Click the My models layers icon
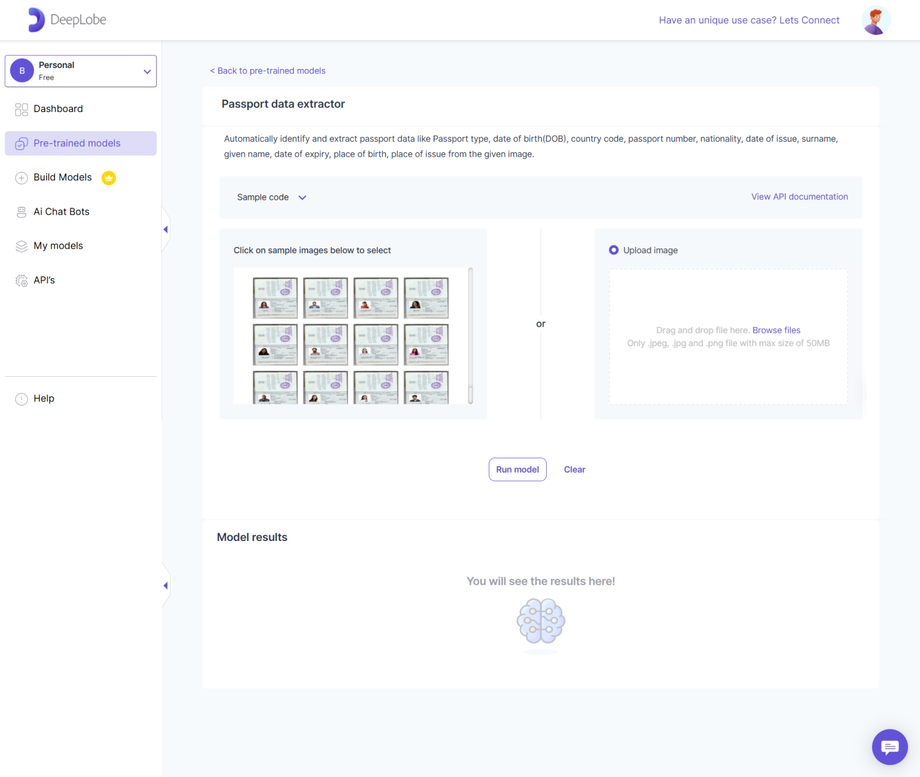This screenshot has width=920, height=777. click(21, 246)
